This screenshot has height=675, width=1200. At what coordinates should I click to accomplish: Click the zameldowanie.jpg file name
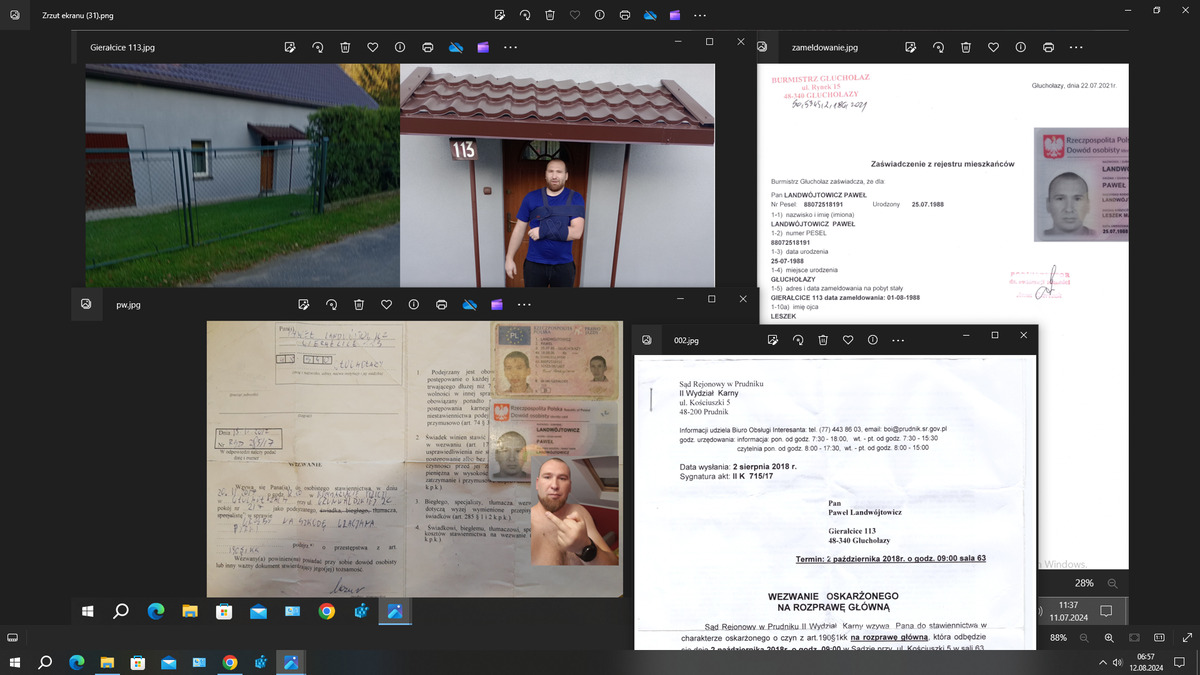pyautogui.click(x=825, y=47)
